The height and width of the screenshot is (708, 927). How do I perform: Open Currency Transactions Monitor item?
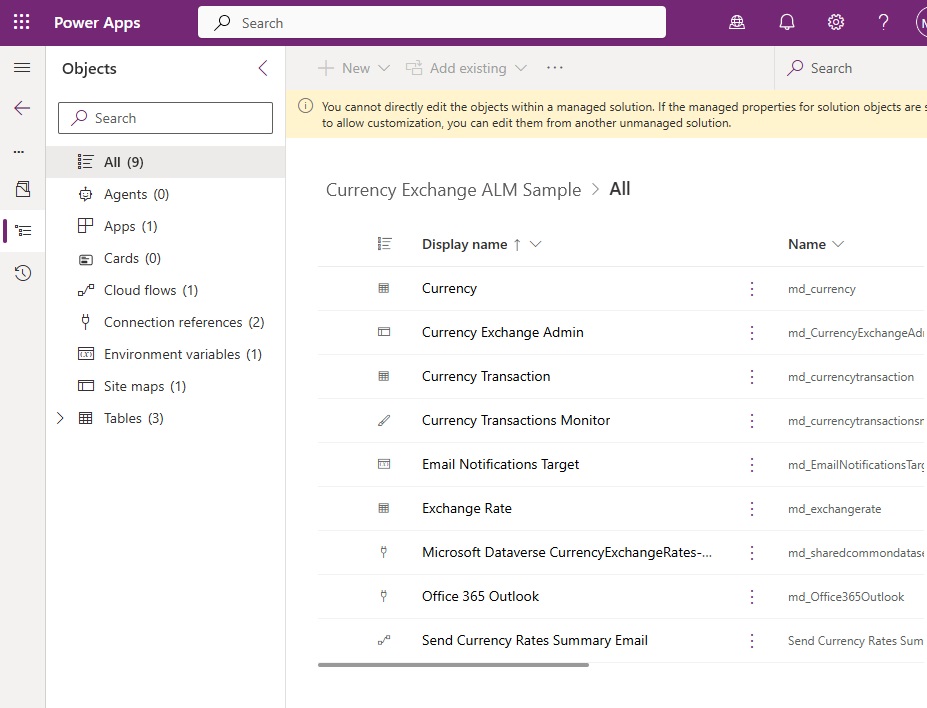coord(516,420)
